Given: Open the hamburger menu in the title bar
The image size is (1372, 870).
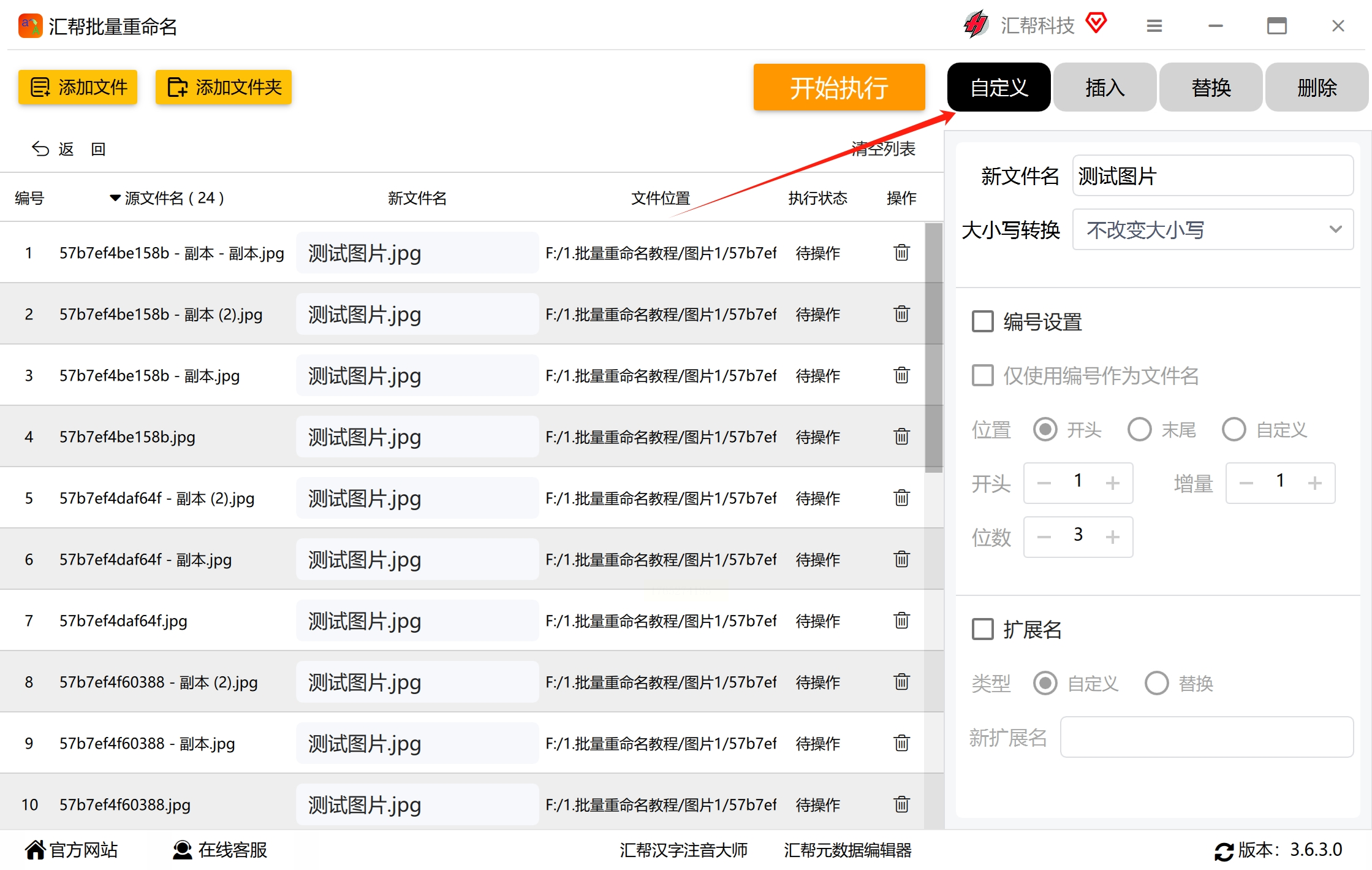Looking at the screenshot, I should pyautogui.click(x=1154, y=26).
